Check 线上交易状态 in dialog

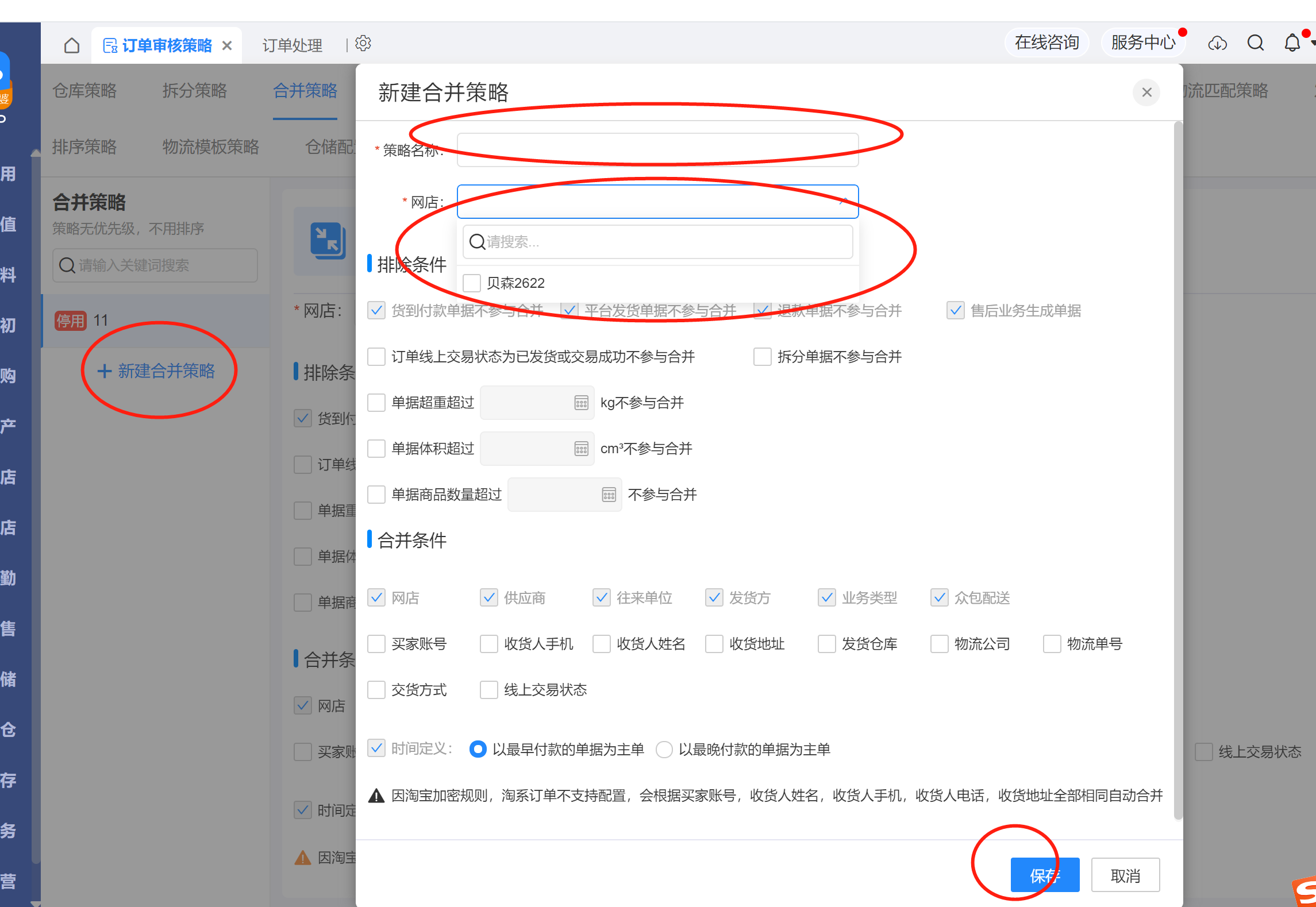(489, 690)
